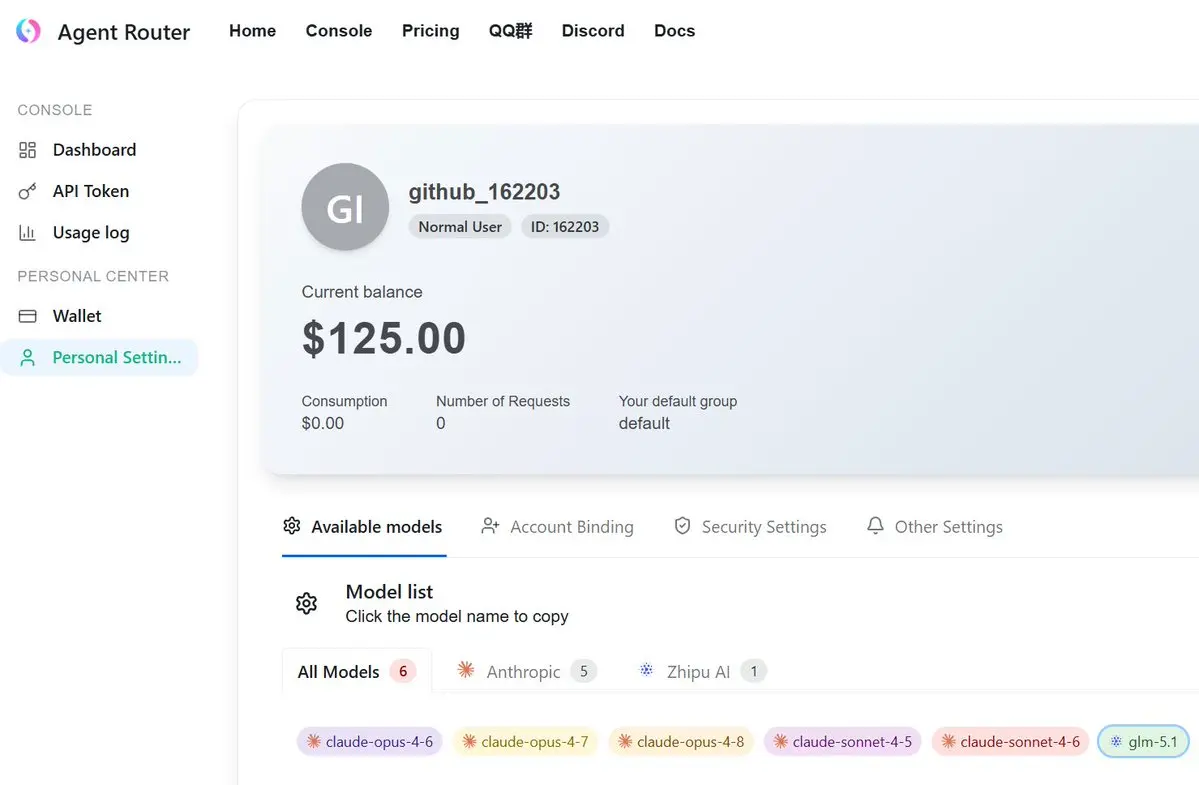Click the Usage log chart icon

pos(28,232)
